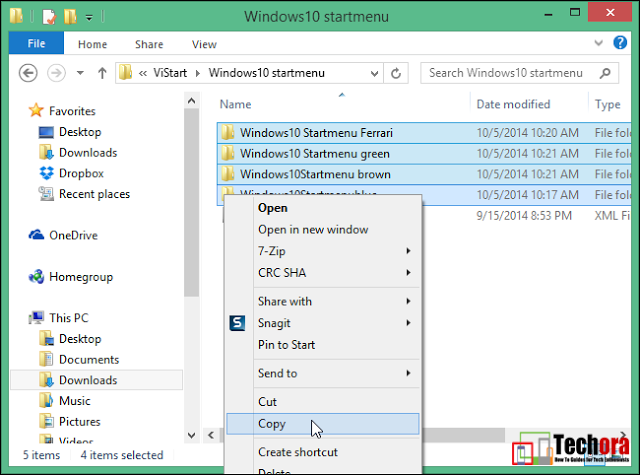640x475 pixels.
Task: Sort by the Date modified column
Action: tap(513, 104)
